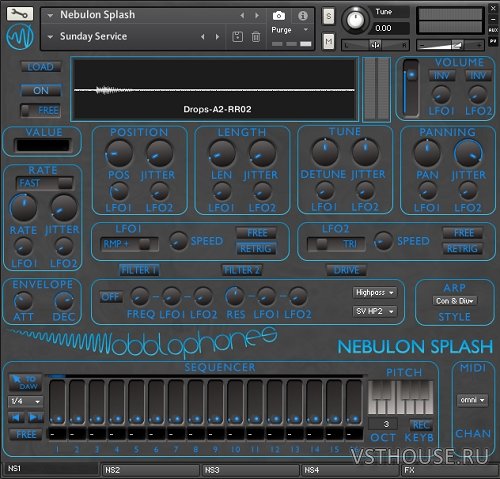Toggle the left INV button for volume LFO1
The width and height of the screenshot is (500, 479).
pos(442,76)
